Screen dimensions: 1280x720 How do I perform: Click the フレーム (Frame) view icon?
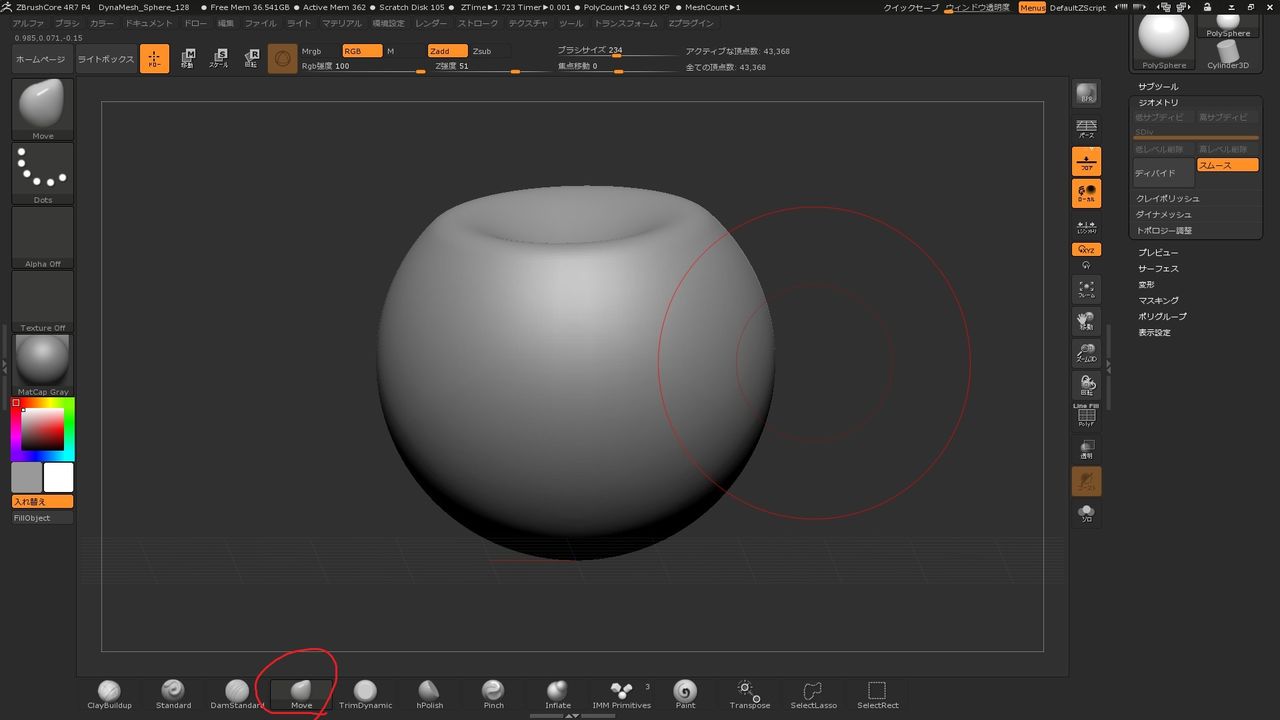point(1086,289)
